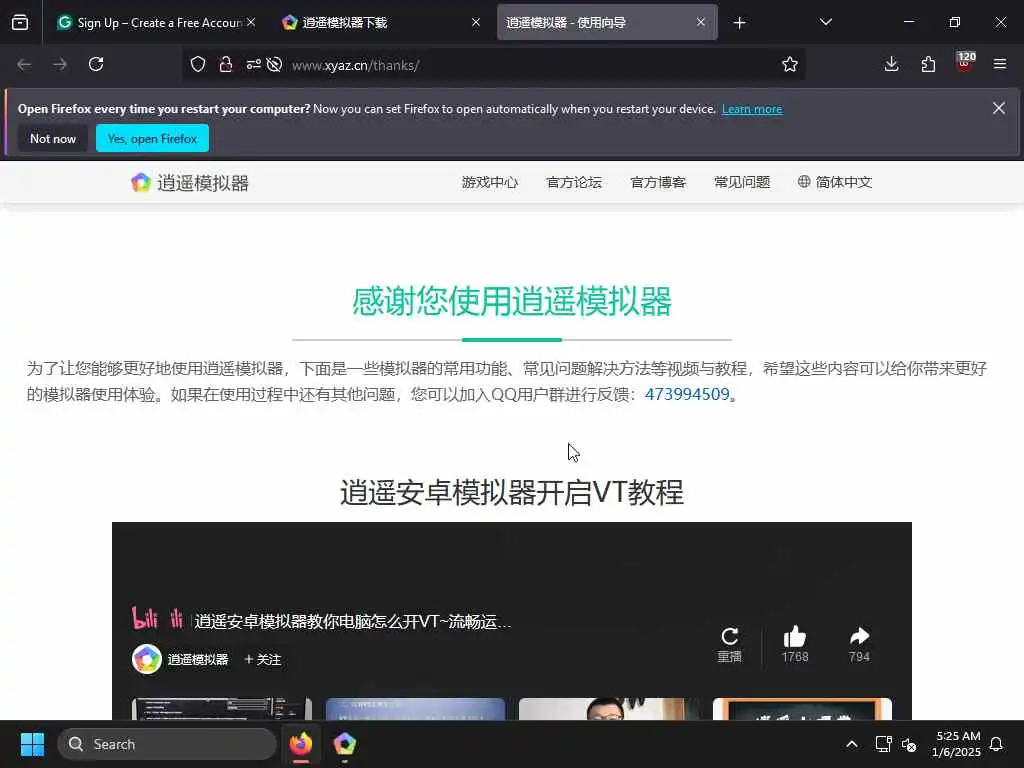Open QQ group link 473994509
1024x768 pixels.
686,394
